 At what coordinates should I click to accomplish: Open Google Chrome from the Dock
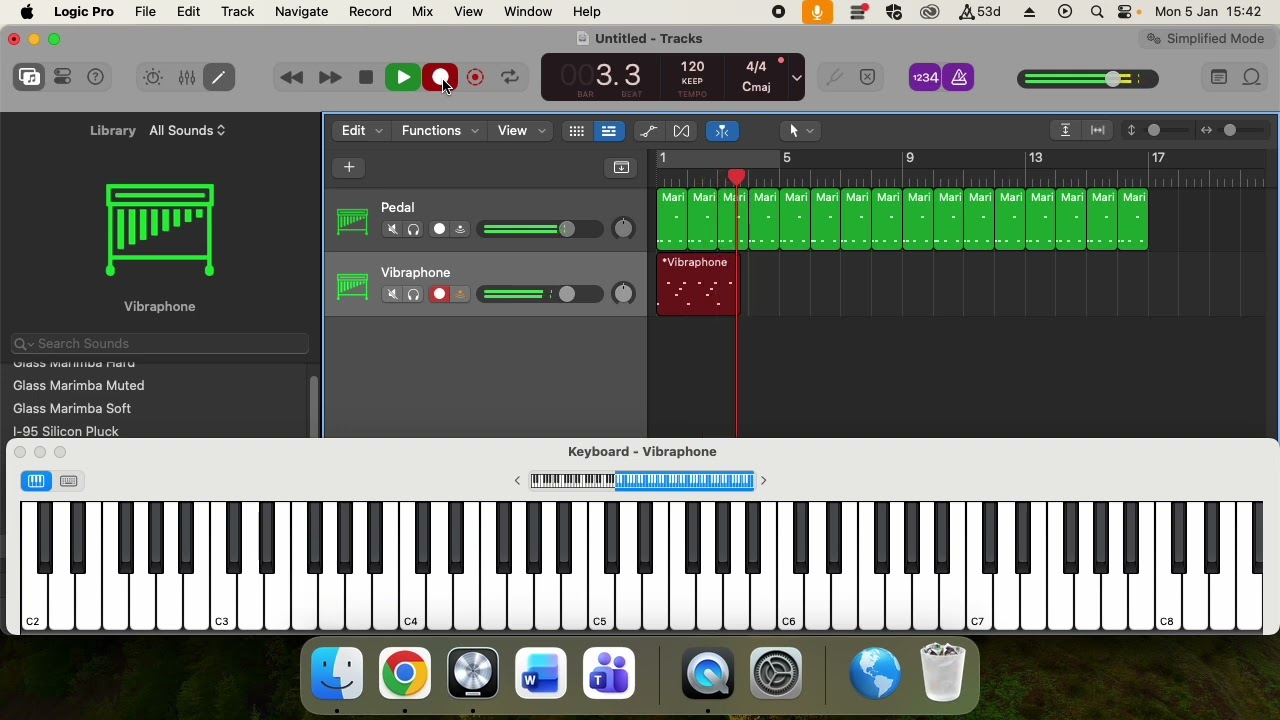click(x=405, y=673)
